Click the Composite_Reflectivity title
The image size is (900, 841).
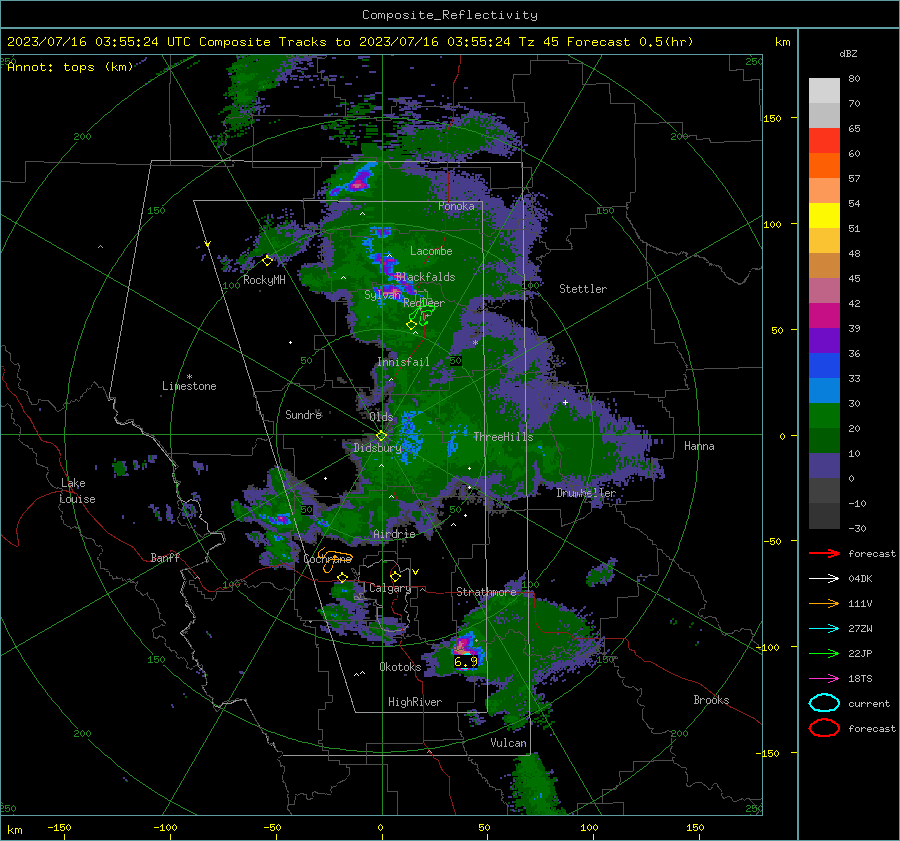450,15
